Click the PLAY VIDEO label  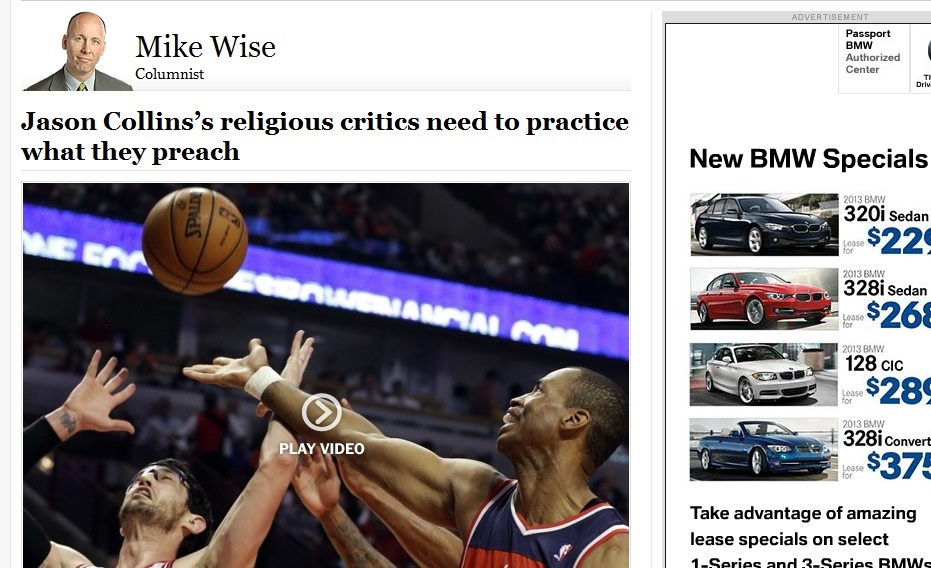click(x=321, y=449)
